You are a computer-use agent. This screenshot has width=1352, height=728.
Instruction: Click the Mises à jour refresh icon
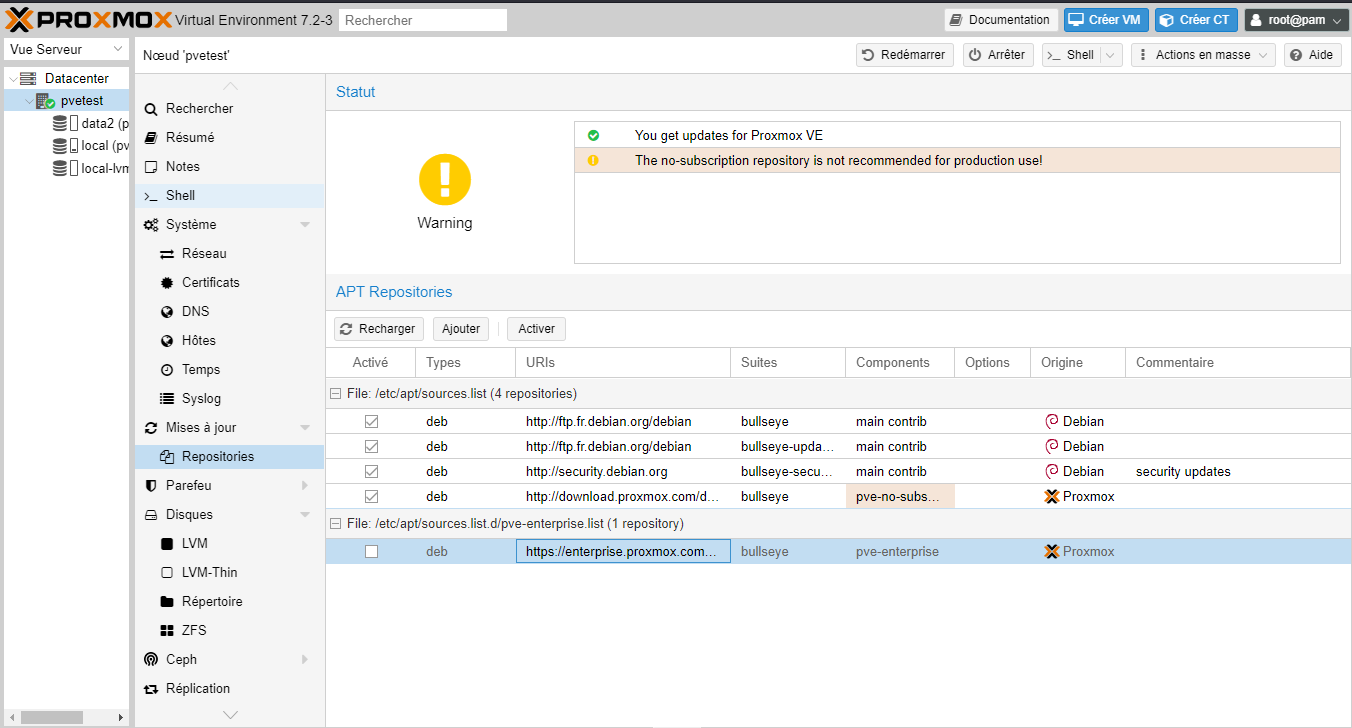(151, 428)
